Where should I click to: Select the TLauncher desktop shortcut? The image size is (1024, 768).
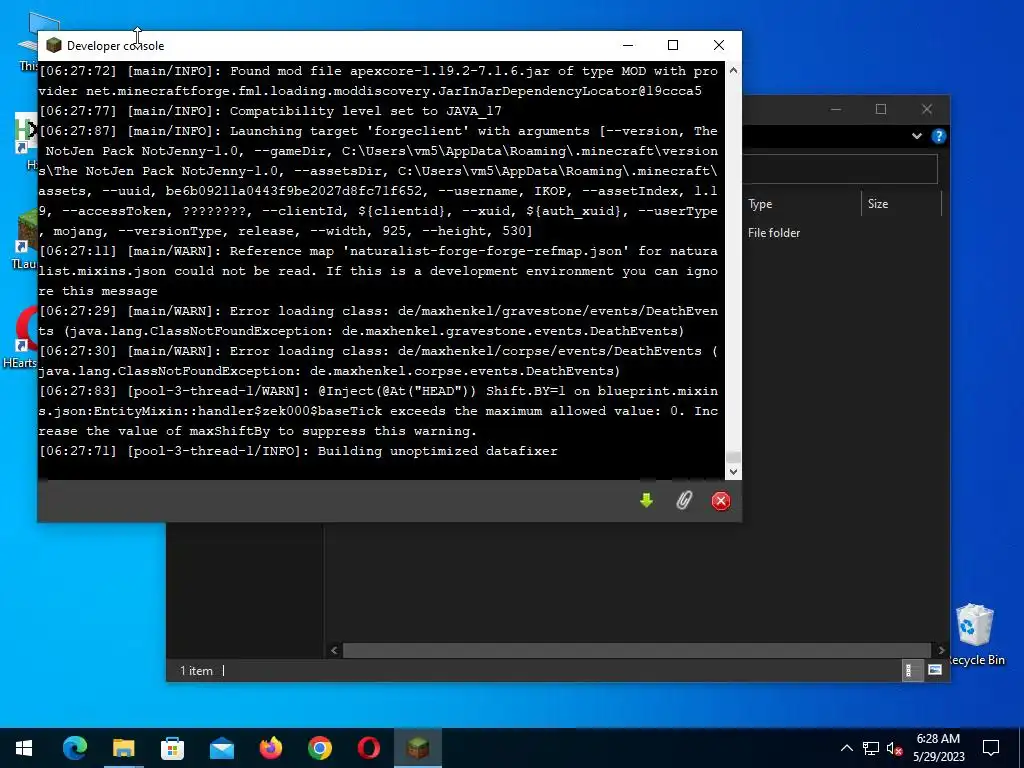25,240
